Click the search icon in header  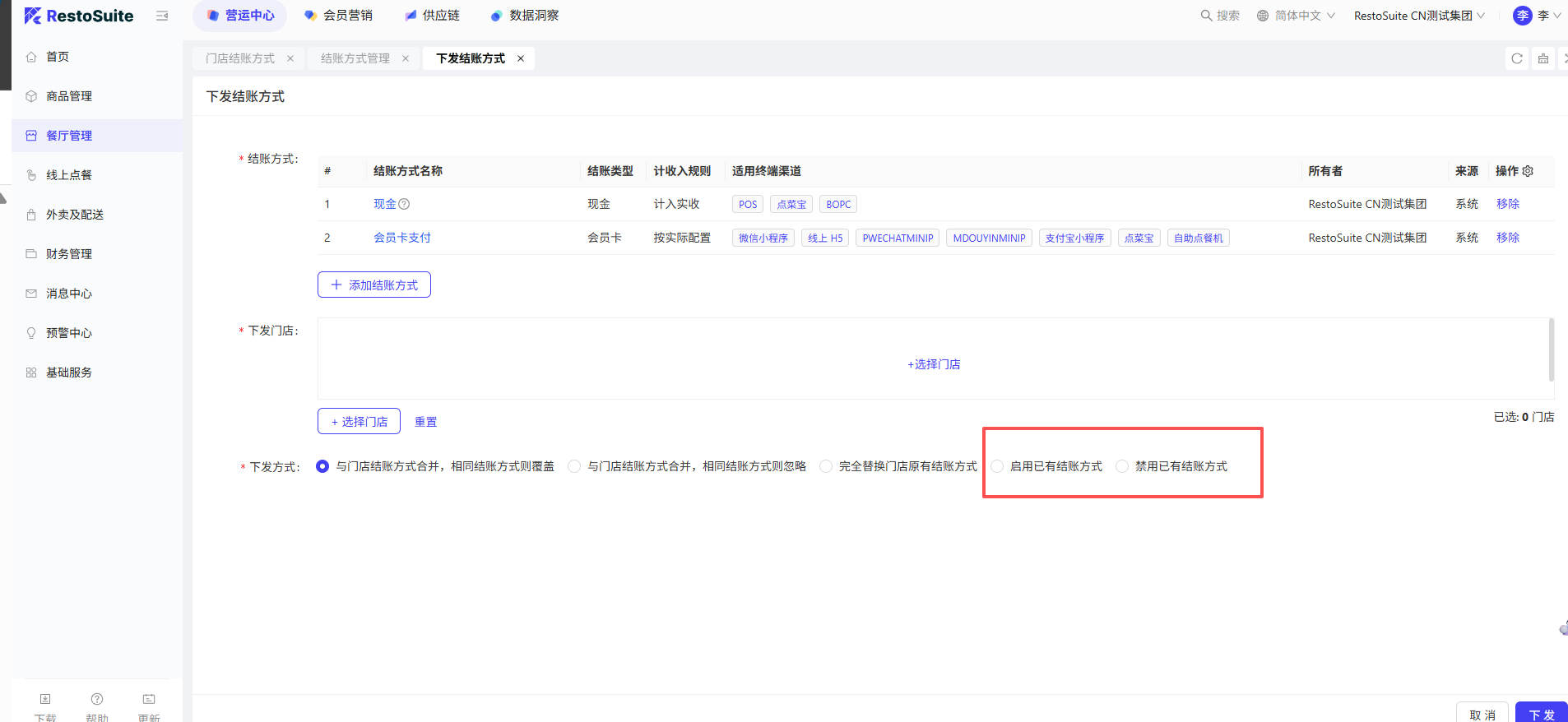point(1206,16)
